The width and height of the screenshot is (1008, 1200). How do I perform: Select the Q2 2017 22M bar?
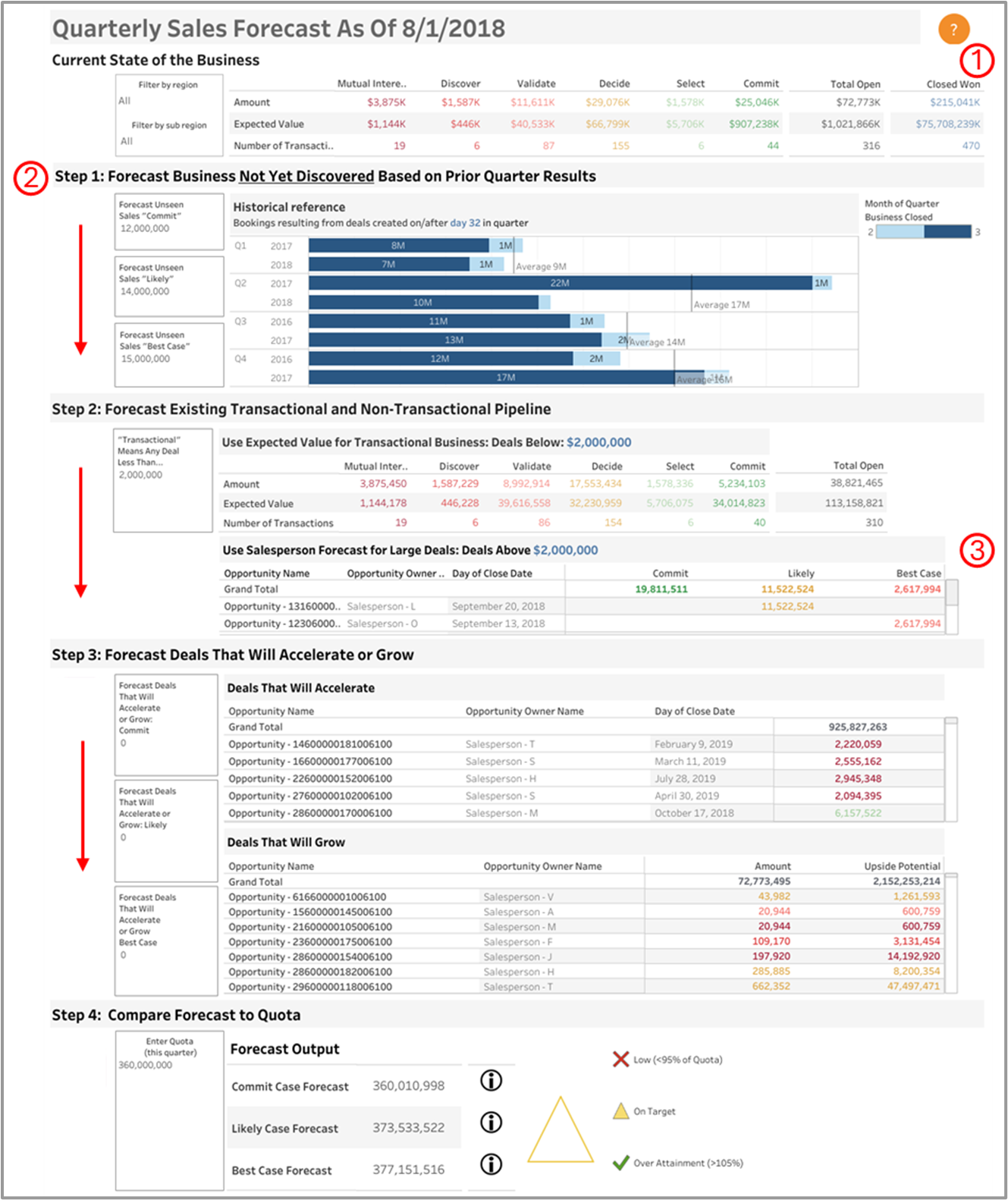pos(560,283)
